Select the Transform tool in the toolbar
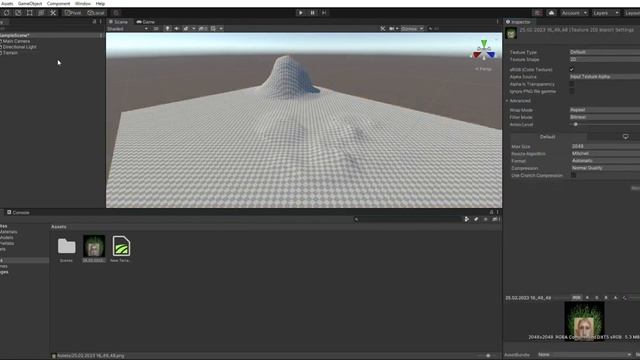 41,13
